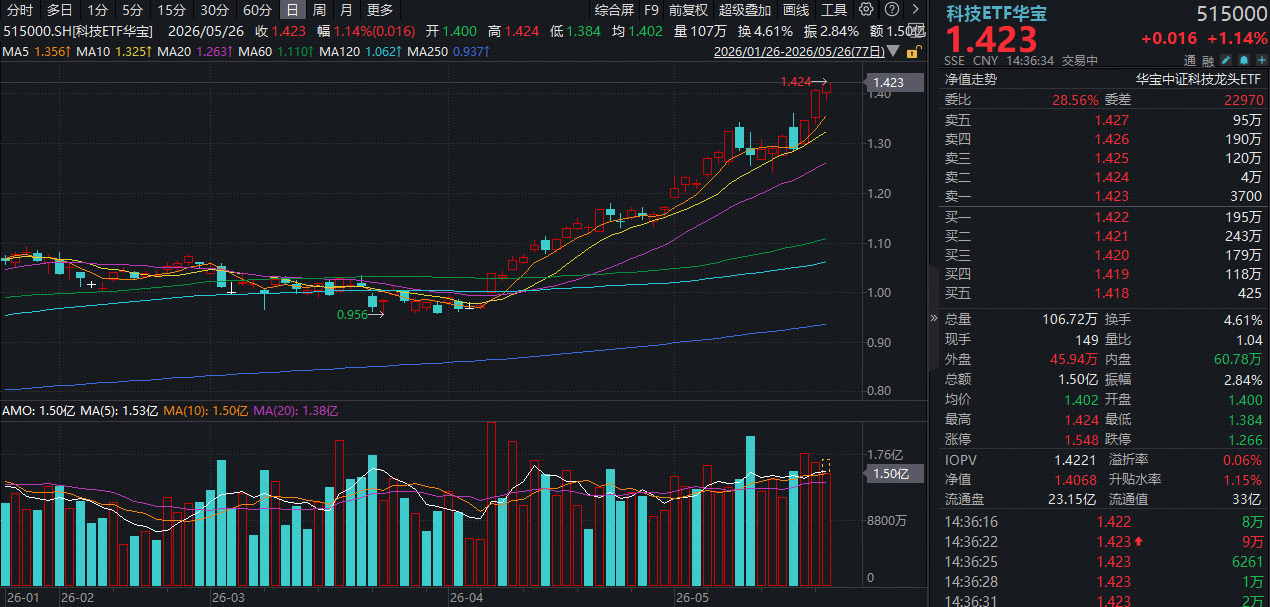Expand the date range dropdown triangle
1270x607 pixels.
[x=893, y=51]
